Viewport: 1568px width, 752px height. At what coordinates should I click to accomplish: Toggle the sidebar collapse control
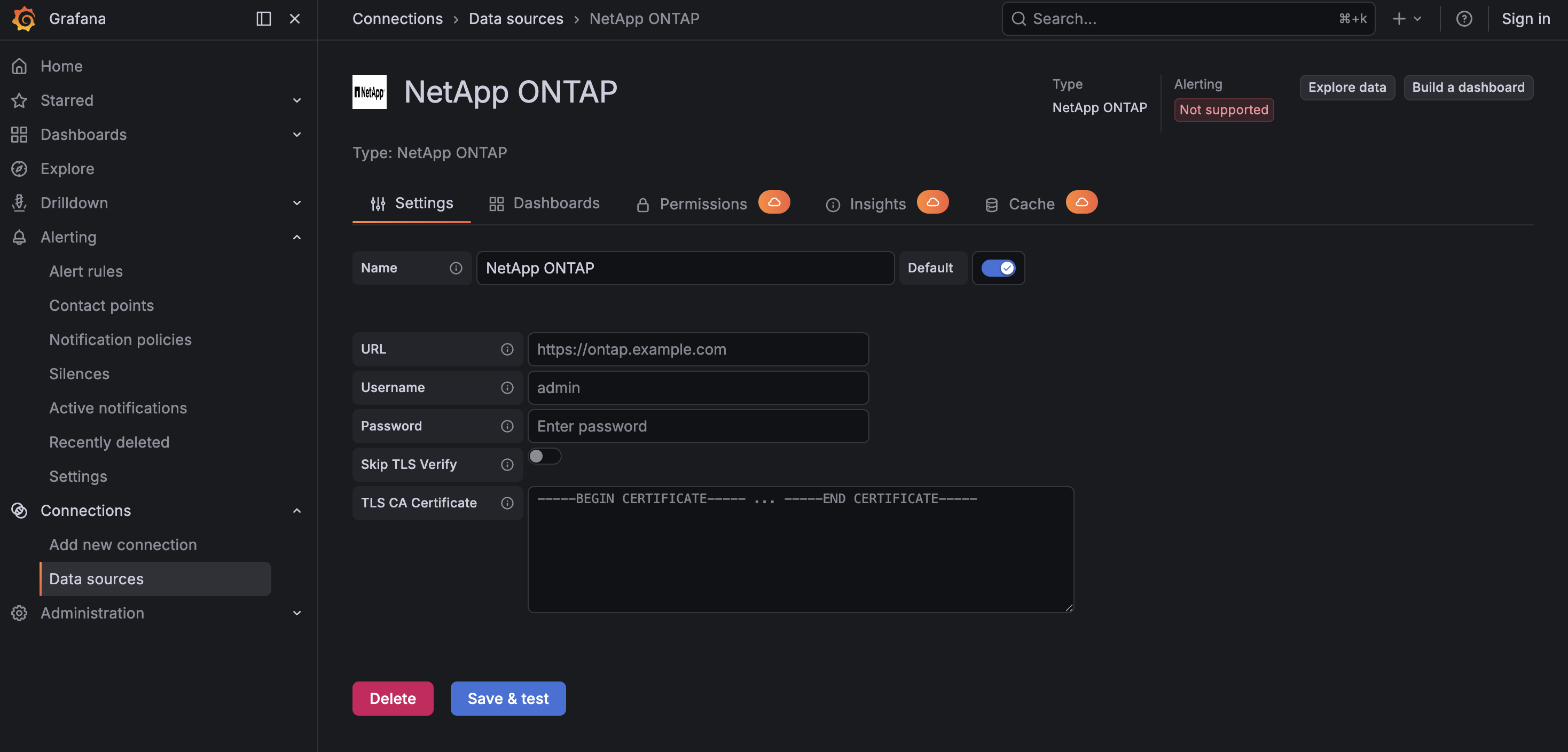pos(264,19)
